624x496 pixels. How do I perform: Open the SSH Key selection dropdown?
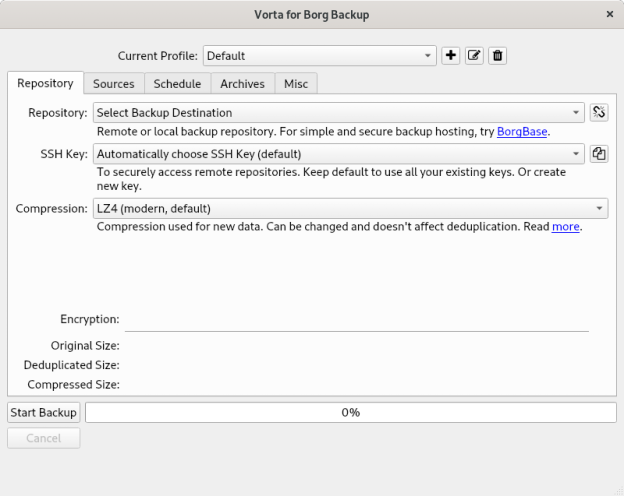click(x=339, y=154)
